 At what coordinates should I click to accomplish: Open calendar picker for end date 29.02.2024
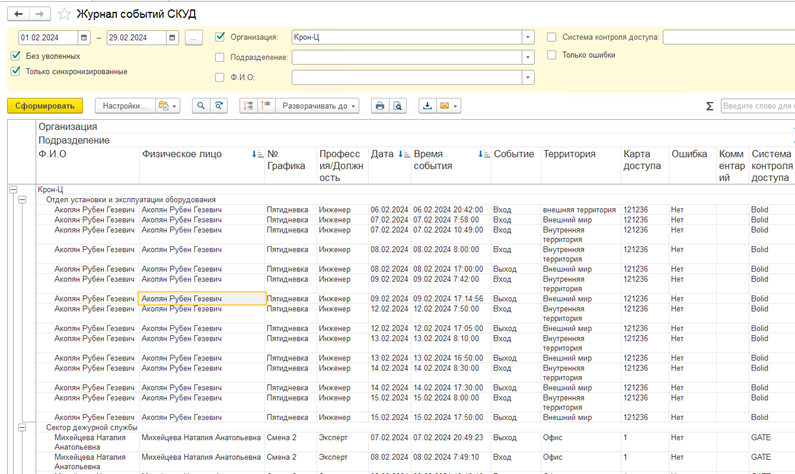click(172, 38)
